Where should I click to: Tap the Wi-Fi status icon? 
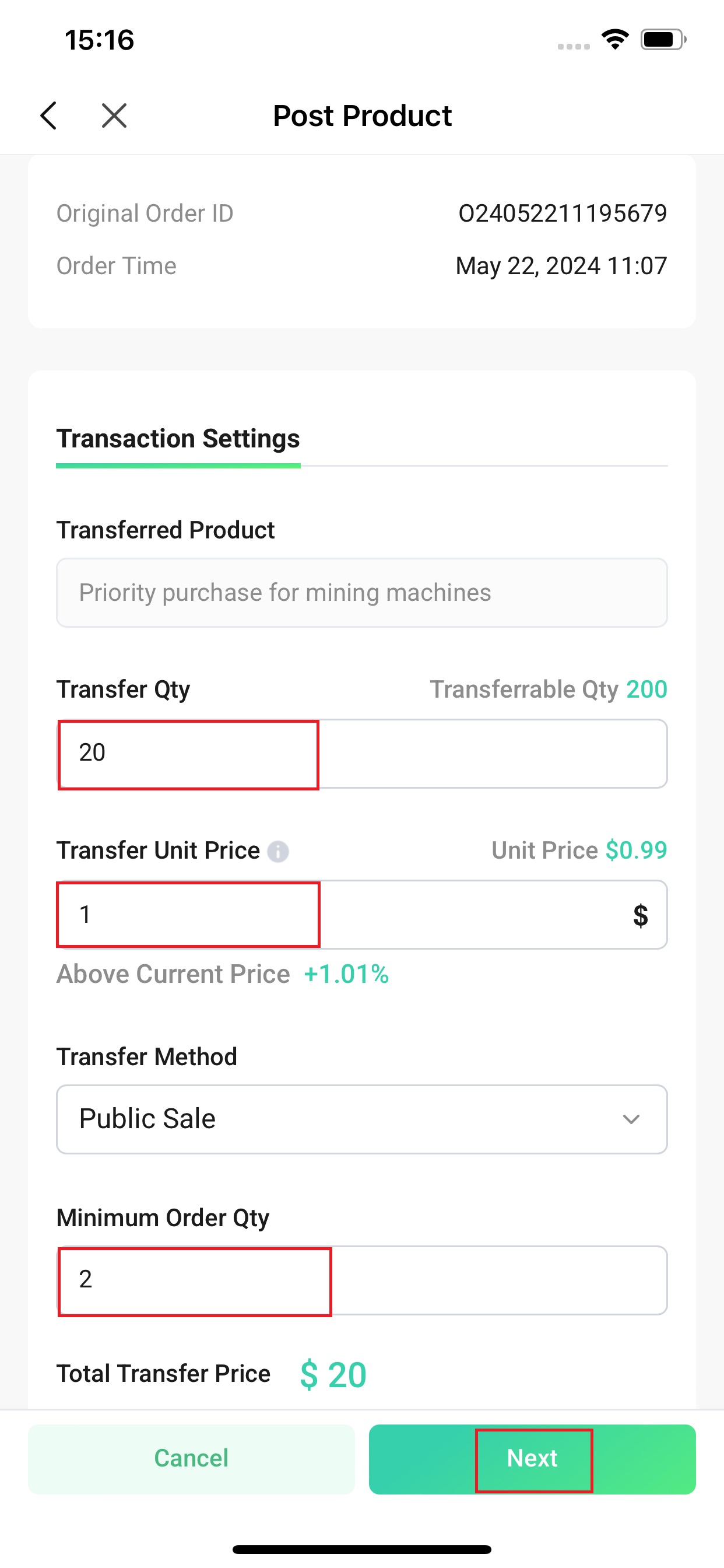click(x=614, y=40)
